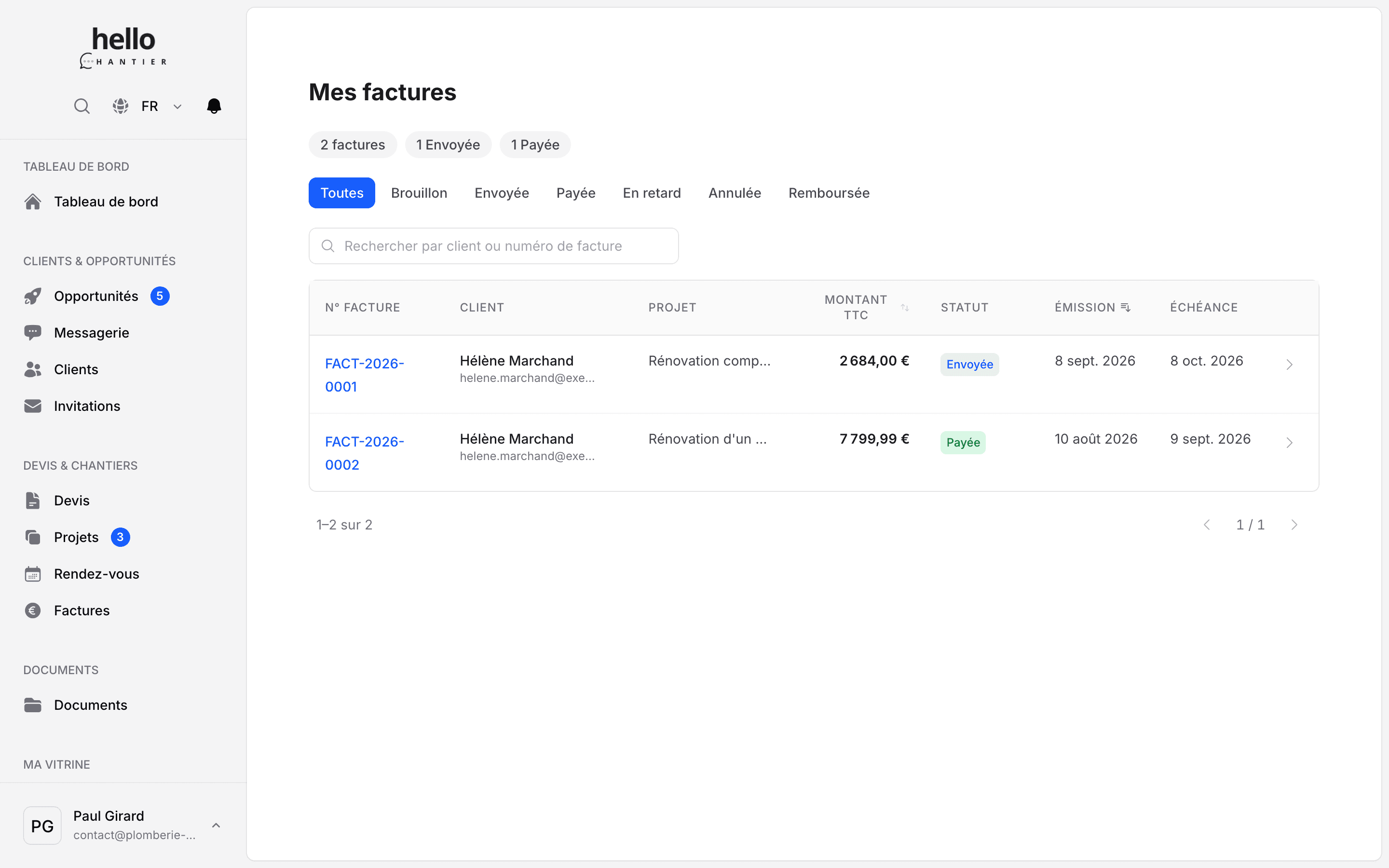Click the Rendez-vous calendar icon
1389x868 pixels.
pyautogui.click(x=33, y=574)
